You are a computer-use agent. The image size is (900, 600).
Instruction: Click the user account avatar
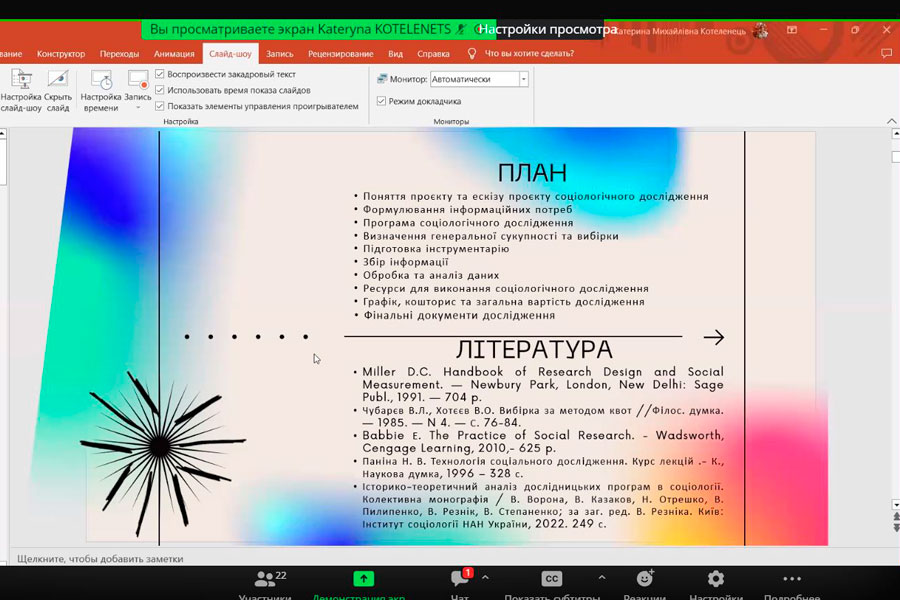761,30
